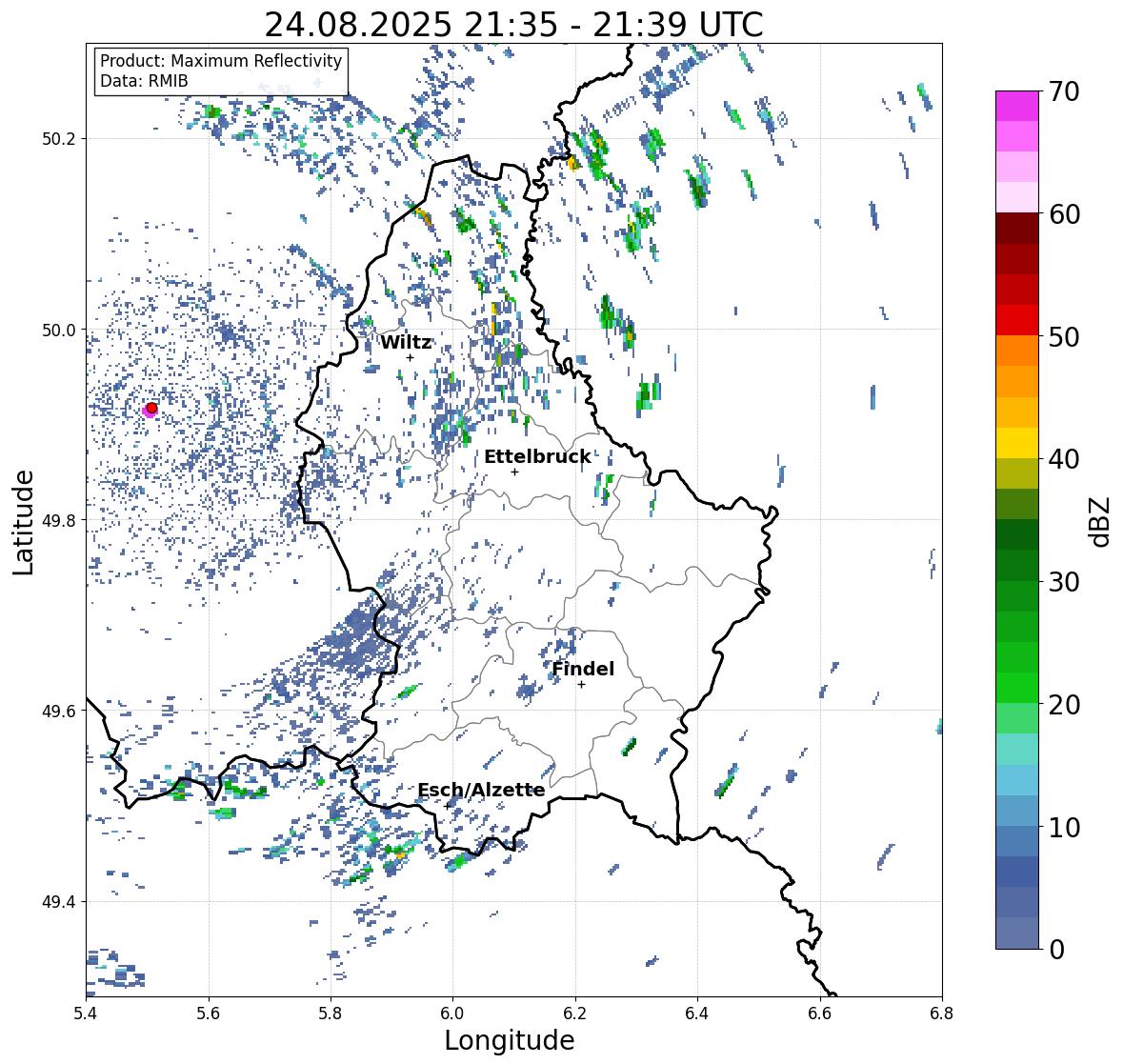
Task: Click the Latitude axis title
Action: tap(23, 522)
